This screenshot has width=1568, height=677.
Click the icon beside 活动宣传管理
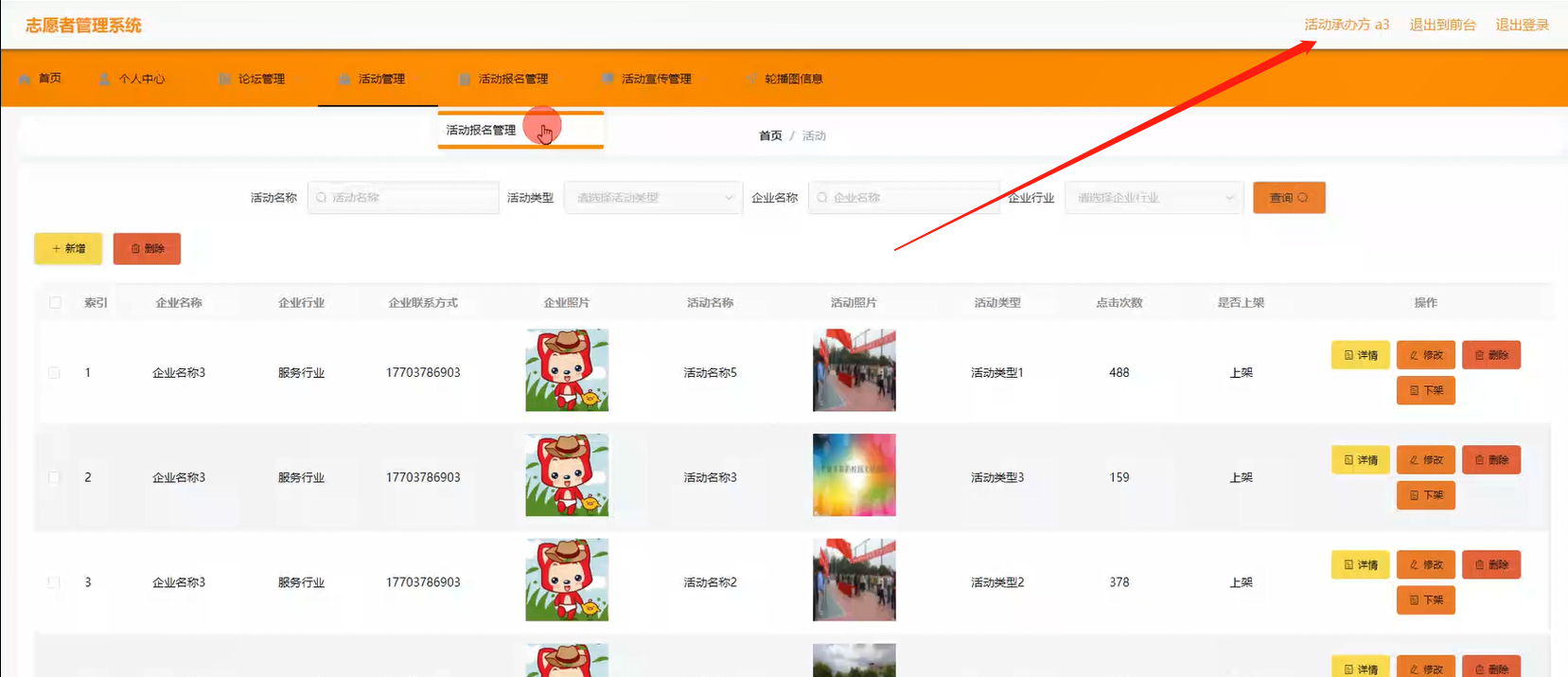point(608,79)
